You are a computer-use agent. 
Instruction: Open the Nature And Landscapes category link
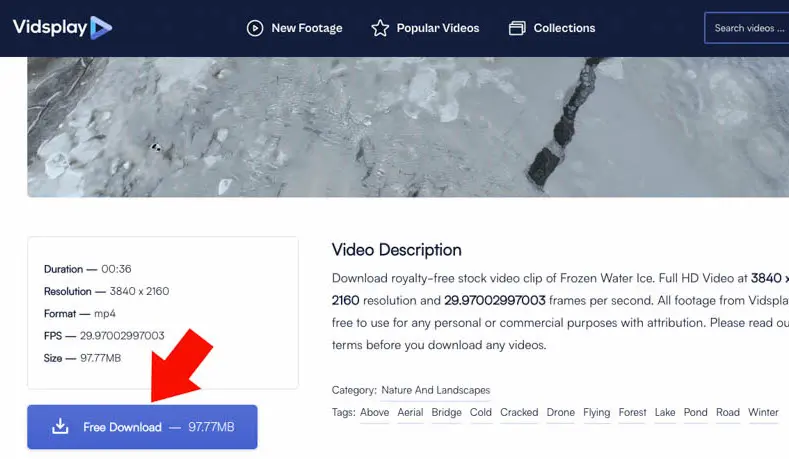435,390
